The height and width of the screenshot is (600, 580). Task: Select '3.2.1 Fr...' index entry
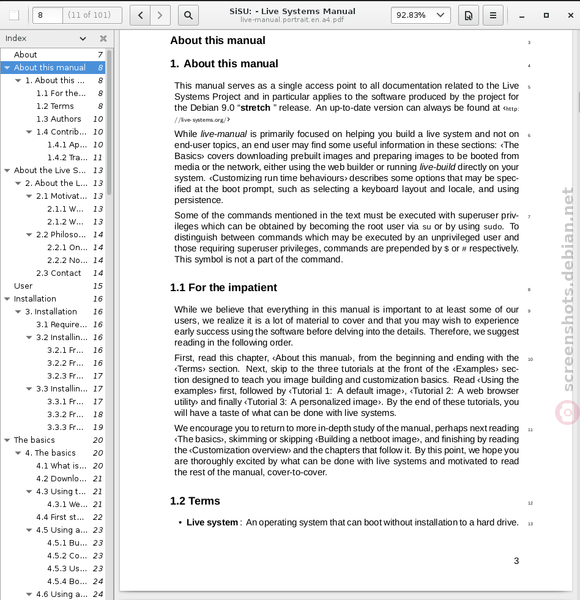[x=54, y=350]
